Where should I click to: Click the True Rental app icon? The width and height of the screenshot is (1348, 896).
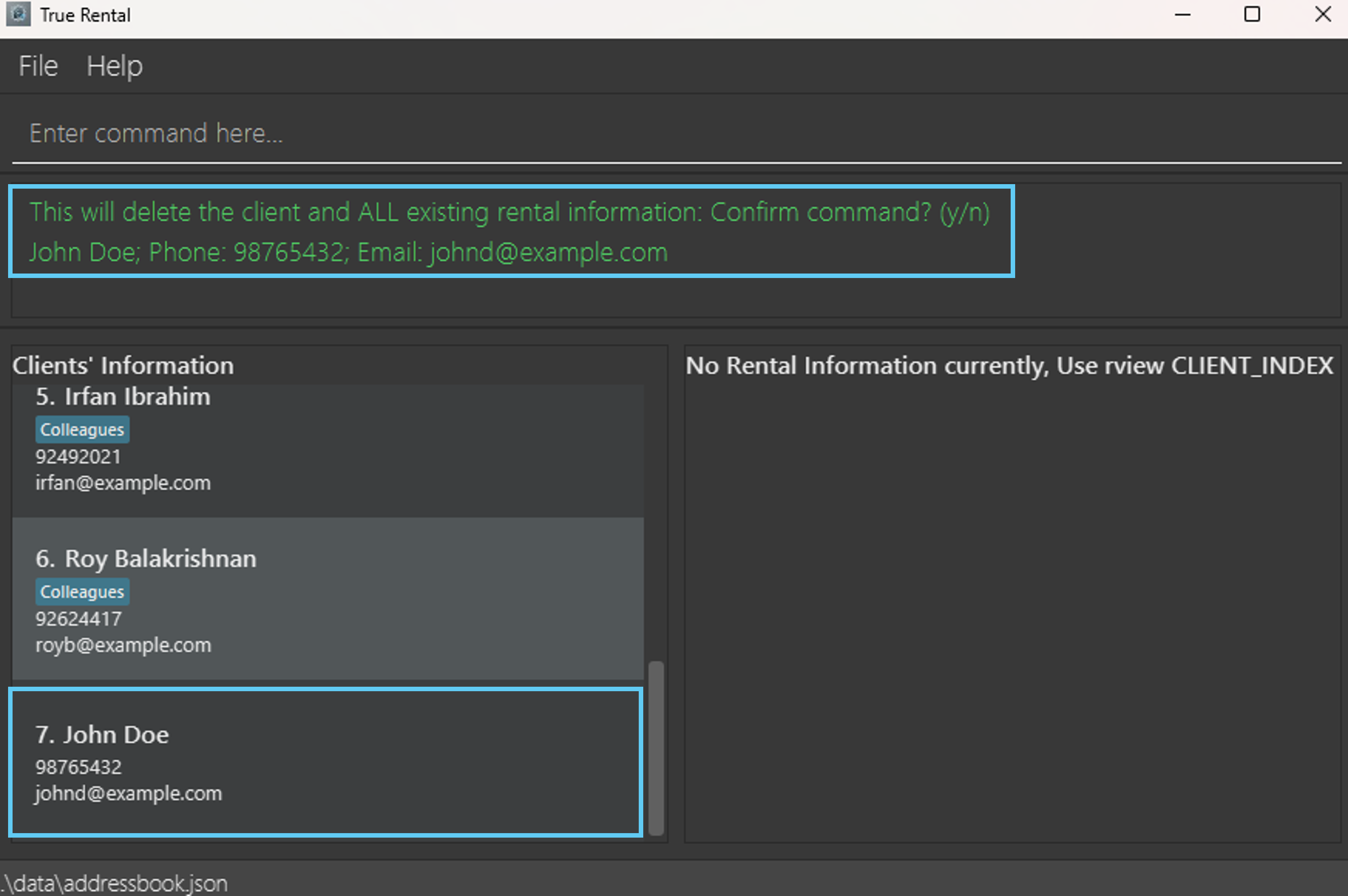coord(18,14)
